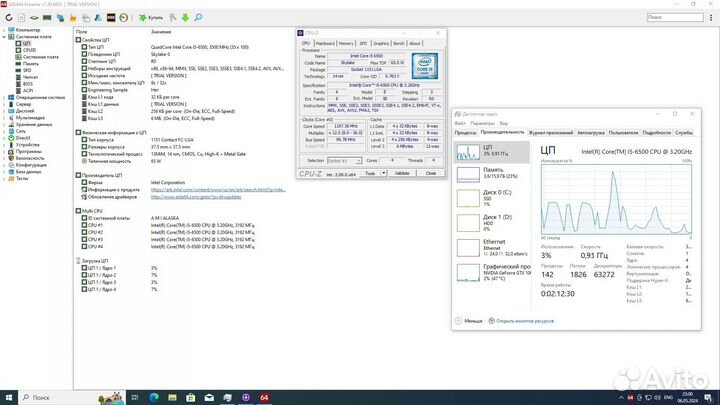Collapse the Системная плата tree node
This screenshot has width=720, height=405.
click(4, 37)
